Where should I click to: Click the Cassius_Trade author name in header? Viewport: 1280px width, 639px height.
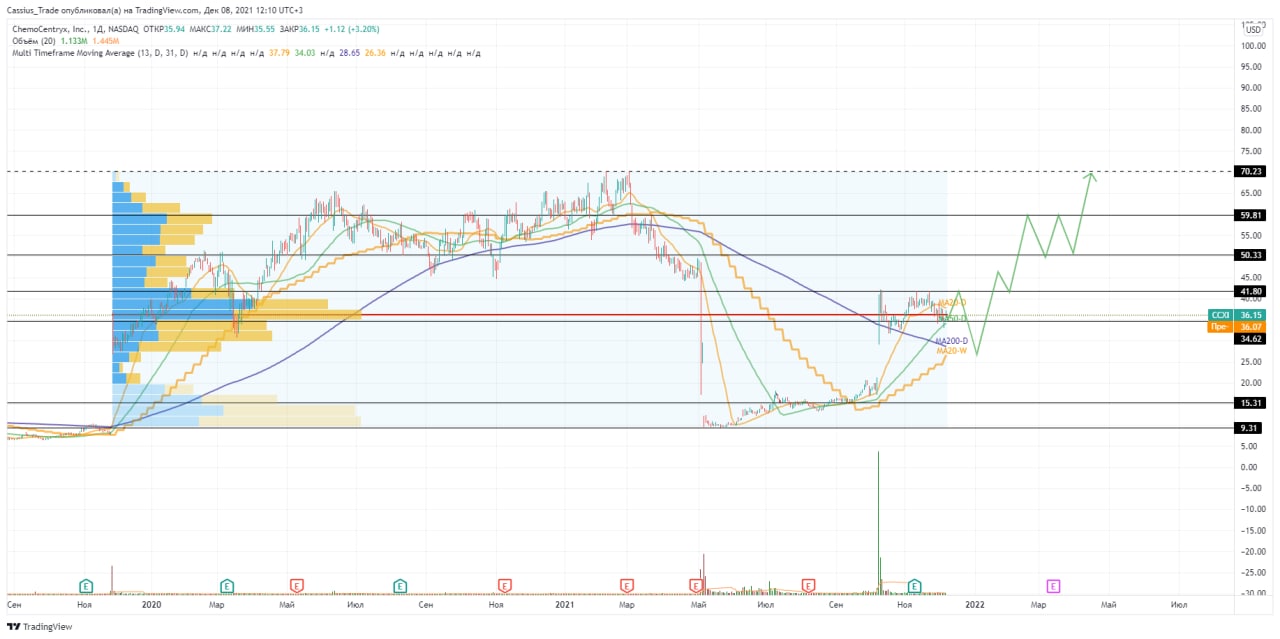tap(35, 9)
